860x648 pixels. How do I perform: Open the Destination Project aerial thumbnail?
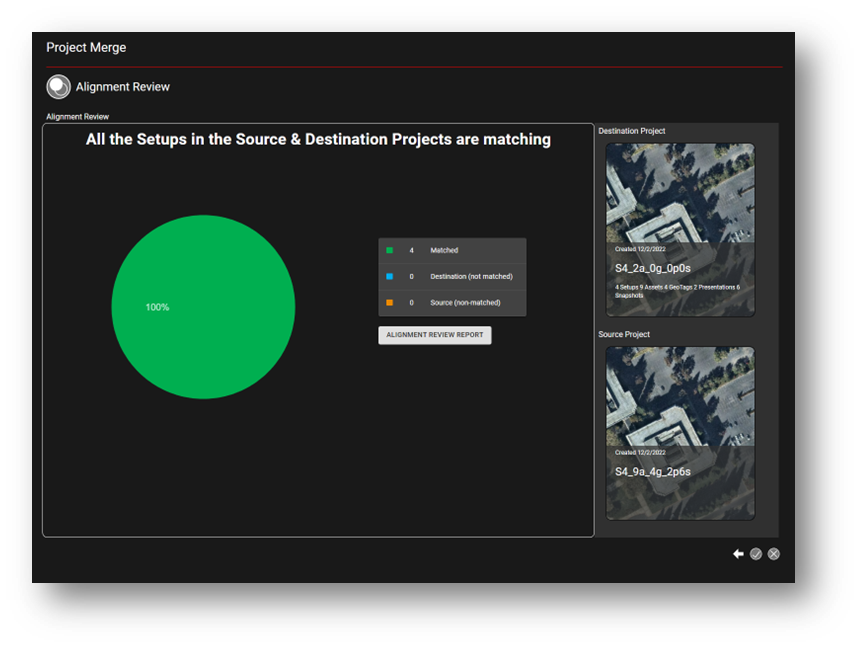pyautogui.click(x=680, y=193)
